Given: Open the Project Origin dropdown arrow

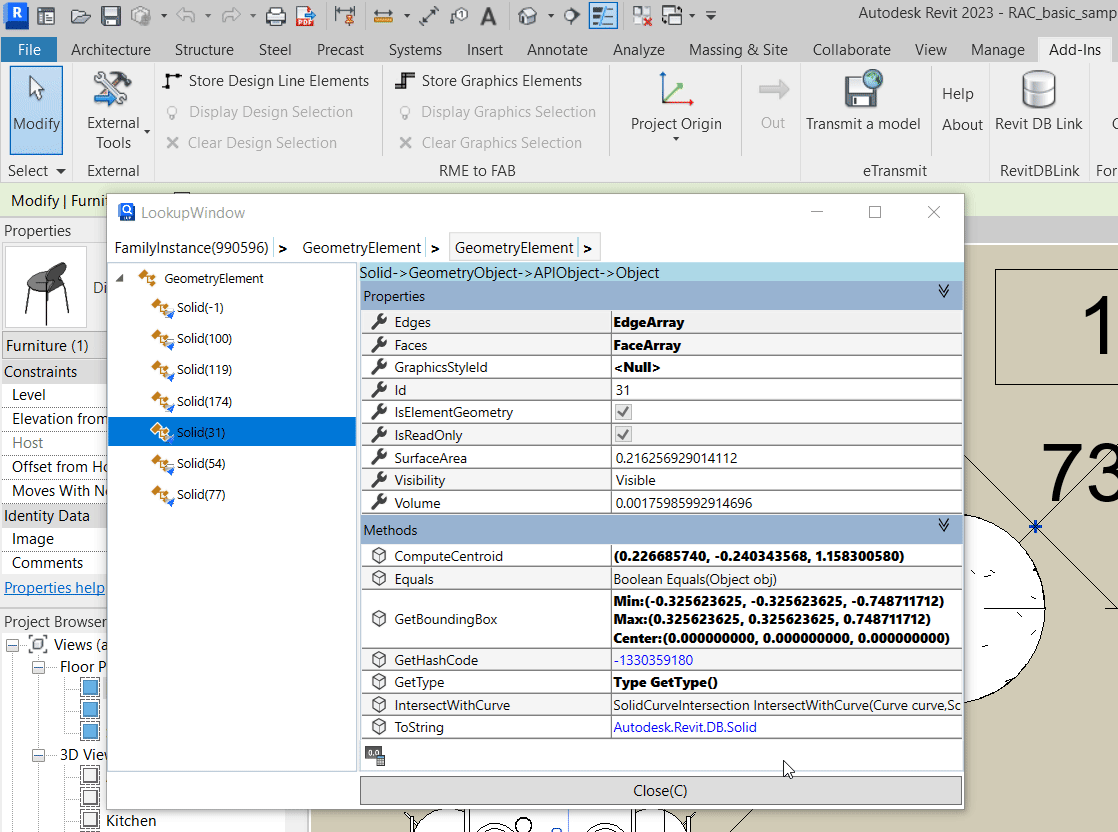Looking at the screenshot, I should (x=676, y=139).
